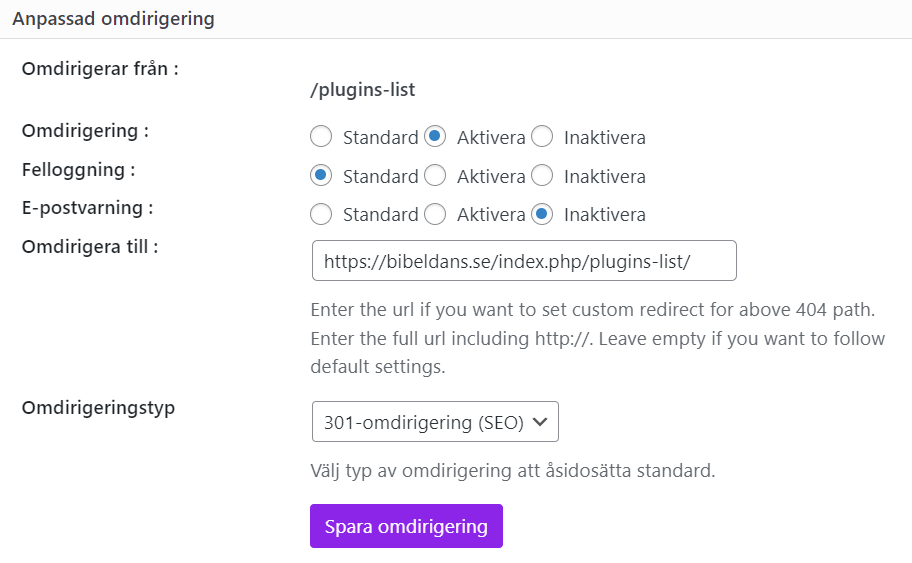912x563 pixels.
Task: Select Inaktivera for Omdirigering
Action: pos(542,136)
